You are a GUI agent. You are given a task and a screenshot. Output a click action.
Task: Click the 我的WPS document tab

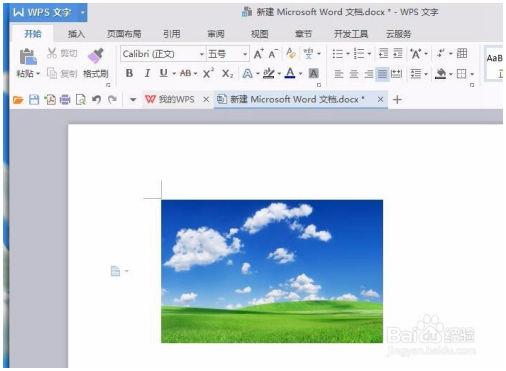pos(170,99)
